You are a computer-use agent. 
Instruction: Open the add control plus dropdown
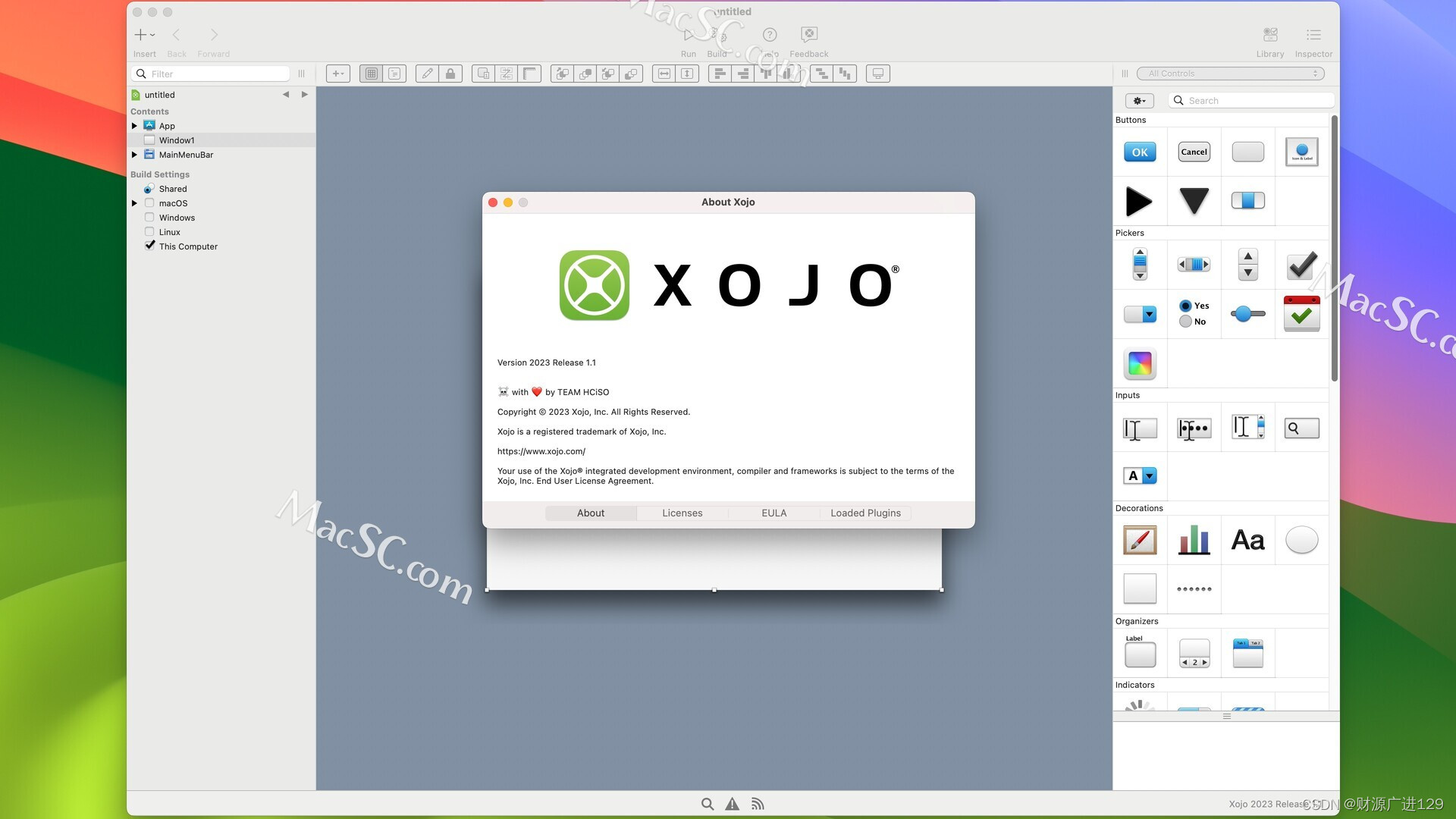tap(337, 74)
